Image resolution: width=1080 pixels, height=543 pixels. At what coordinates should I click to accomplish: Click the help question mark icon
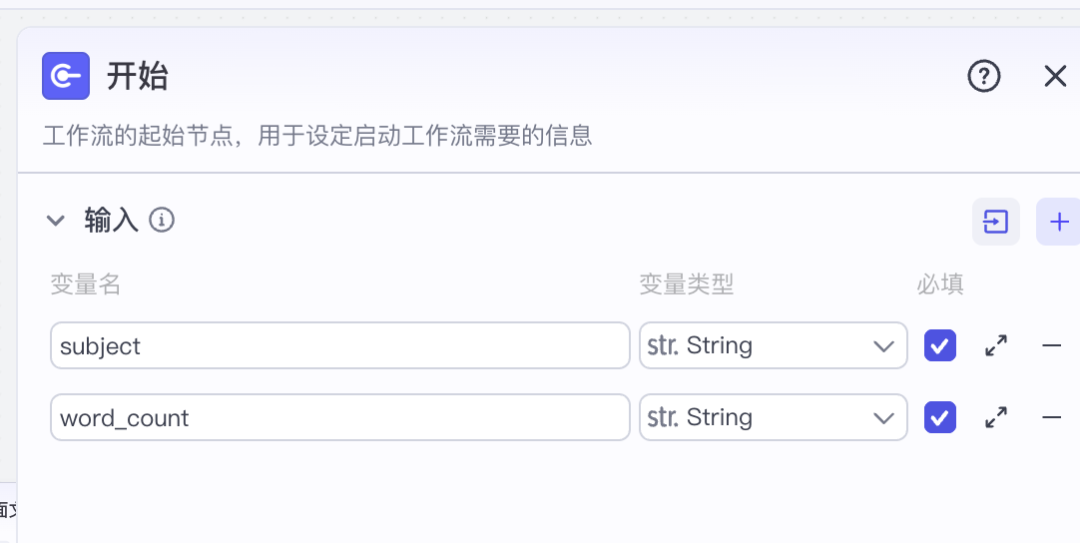pos(984,76)
